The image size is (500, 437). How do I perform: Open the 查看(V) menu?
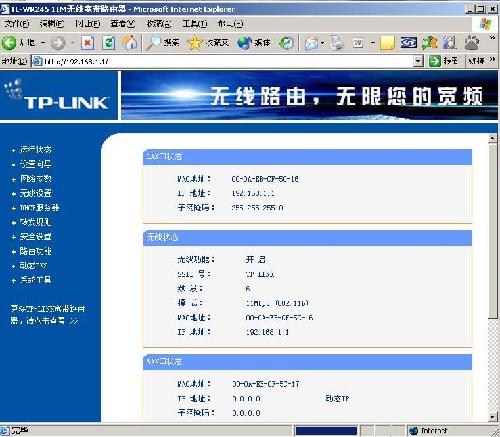123,24
